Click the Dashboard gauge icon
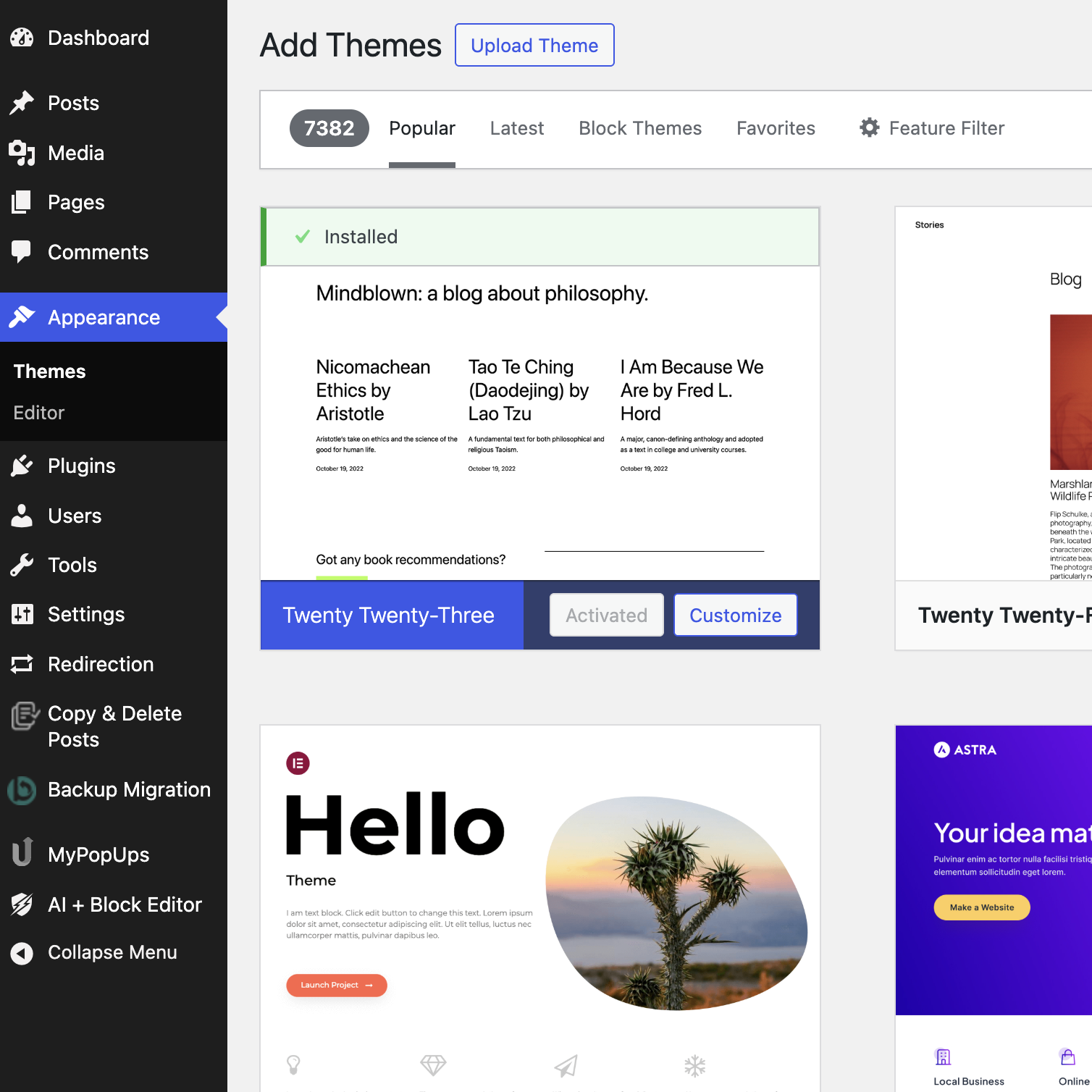The image size is (1092, 1092). point(22,38)
